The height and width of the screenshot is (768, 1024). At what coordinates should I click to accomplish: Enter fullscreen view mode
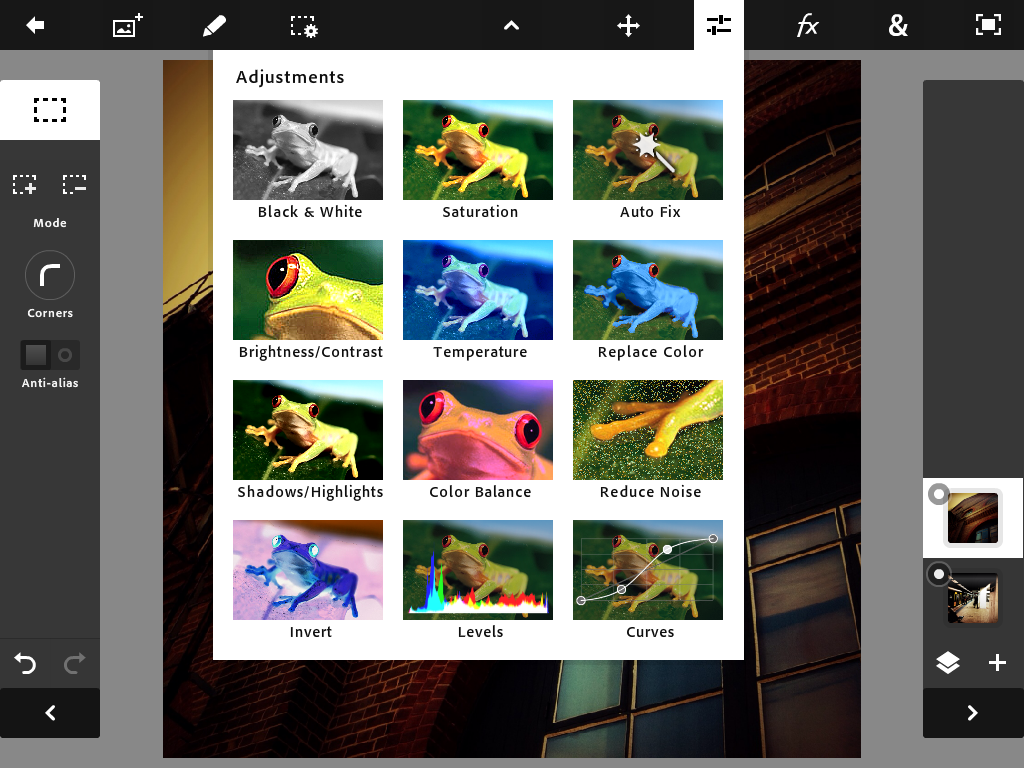pos(988,25)
